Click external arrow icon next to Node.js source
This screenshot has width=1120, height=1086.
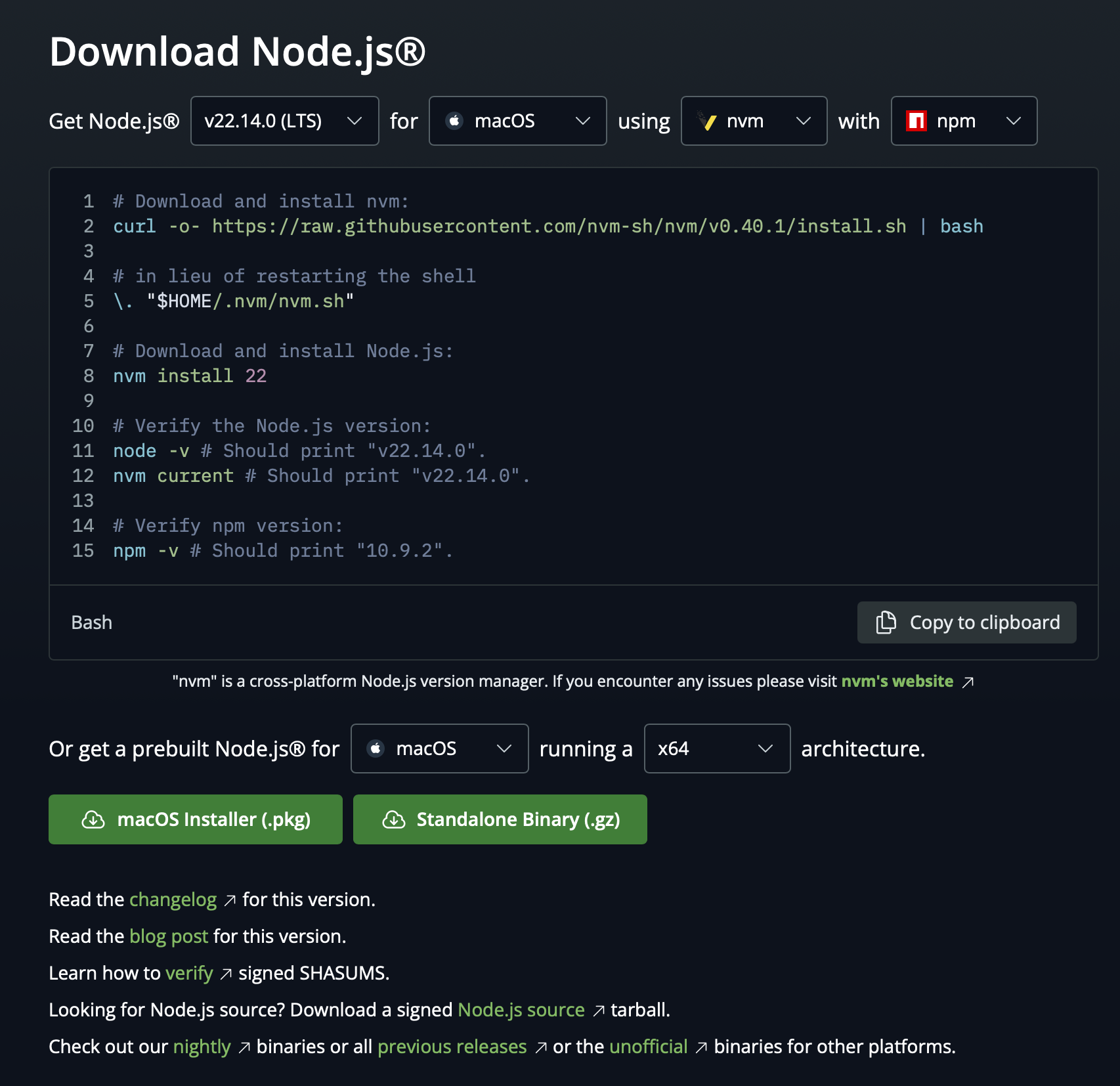click(599, 1011)
